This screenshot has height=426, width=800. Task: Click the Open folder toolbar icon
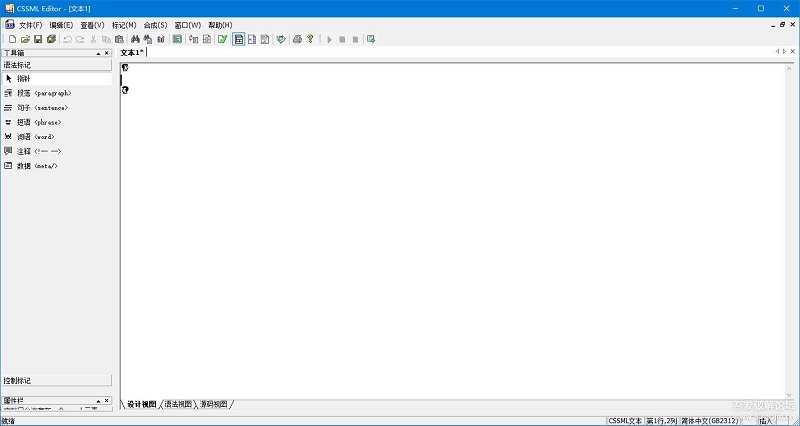(x=25, y=39)
